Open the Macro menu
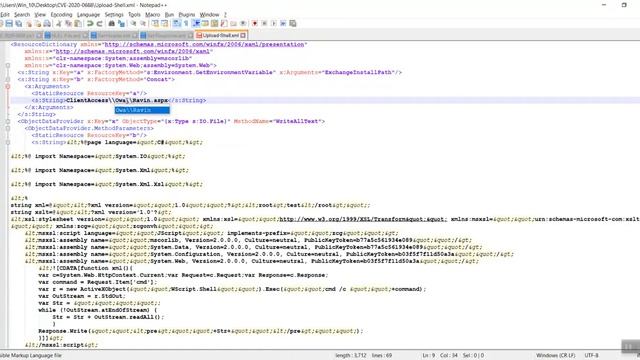640x360 pixels. click(x=153, y=15)
